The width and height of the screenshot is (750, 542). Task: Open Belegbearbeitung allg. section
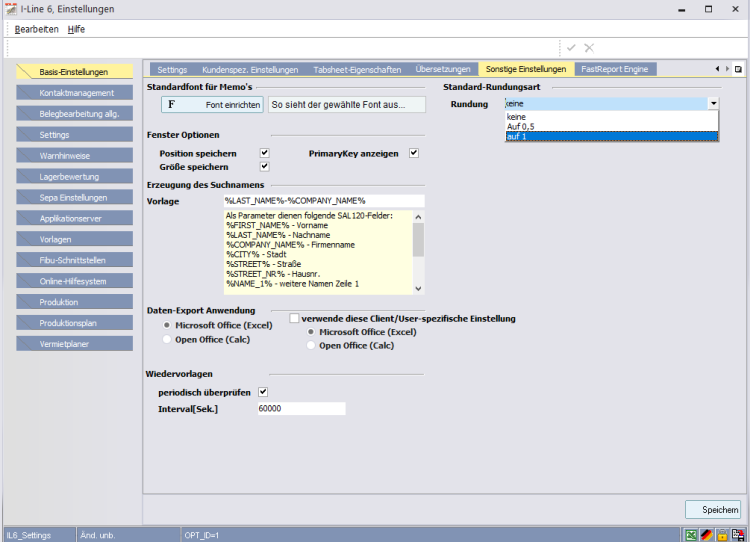74,114
